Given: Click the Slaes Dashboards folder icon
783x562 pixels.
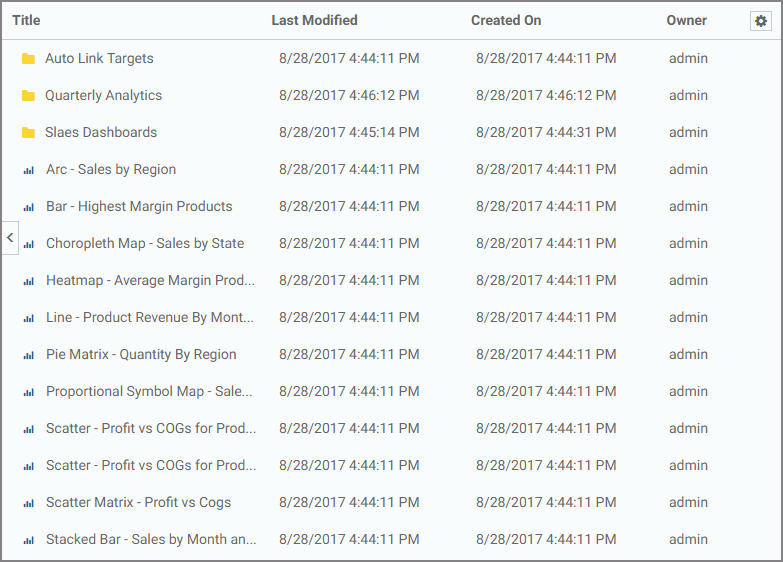Looking at the screenshot, I should tap(28, 132).
